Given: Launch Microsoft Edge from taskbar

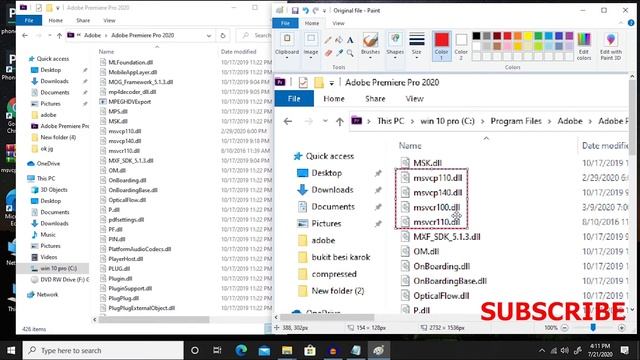Looking at the screenshot, I should 241,350.
